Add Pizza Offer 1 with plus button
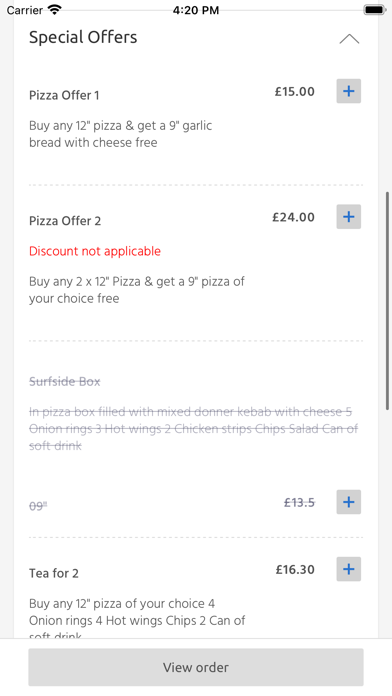The image size is (392, 696). point(348,91)
